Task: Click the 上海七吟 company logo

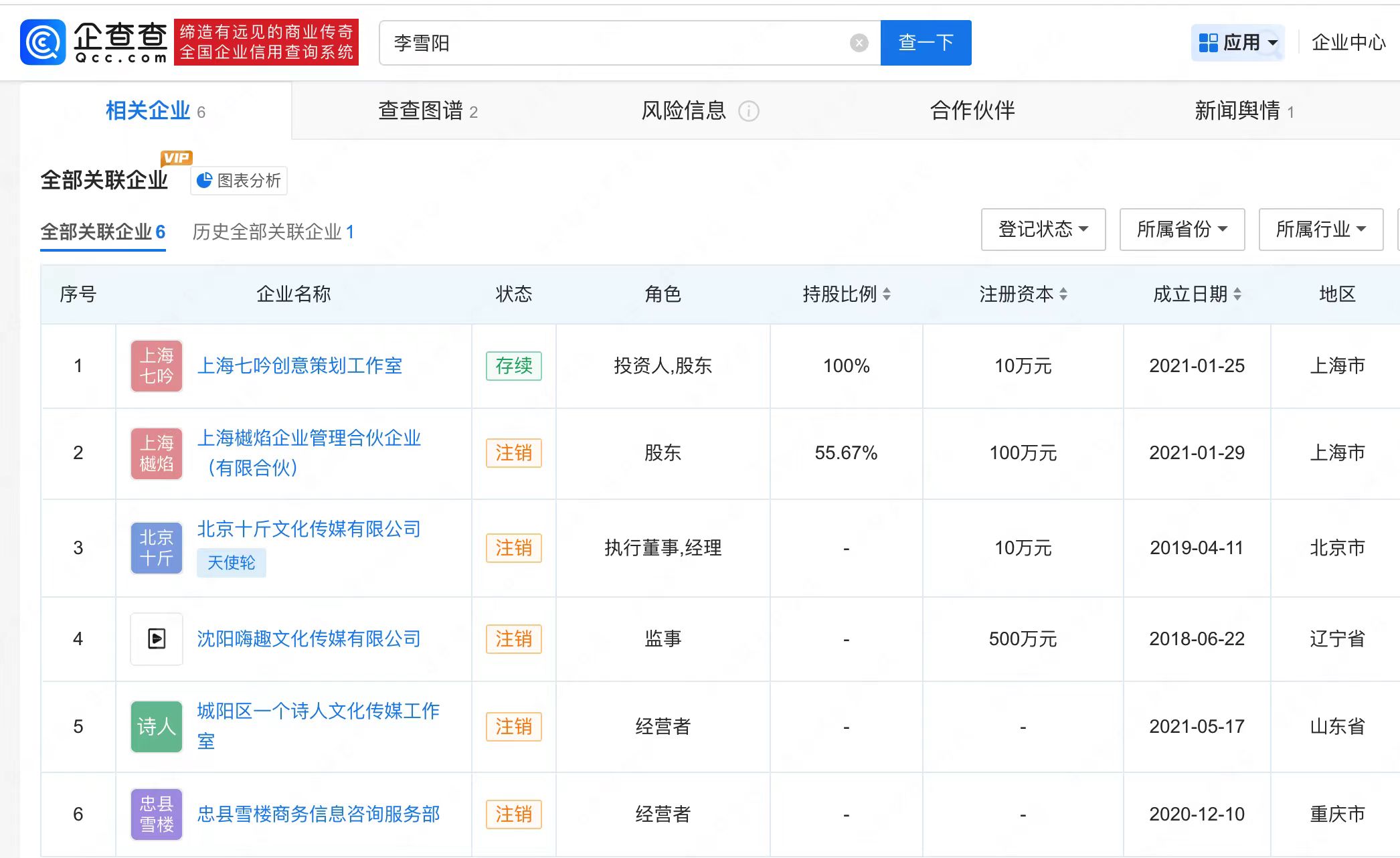Action: point(156,365)
